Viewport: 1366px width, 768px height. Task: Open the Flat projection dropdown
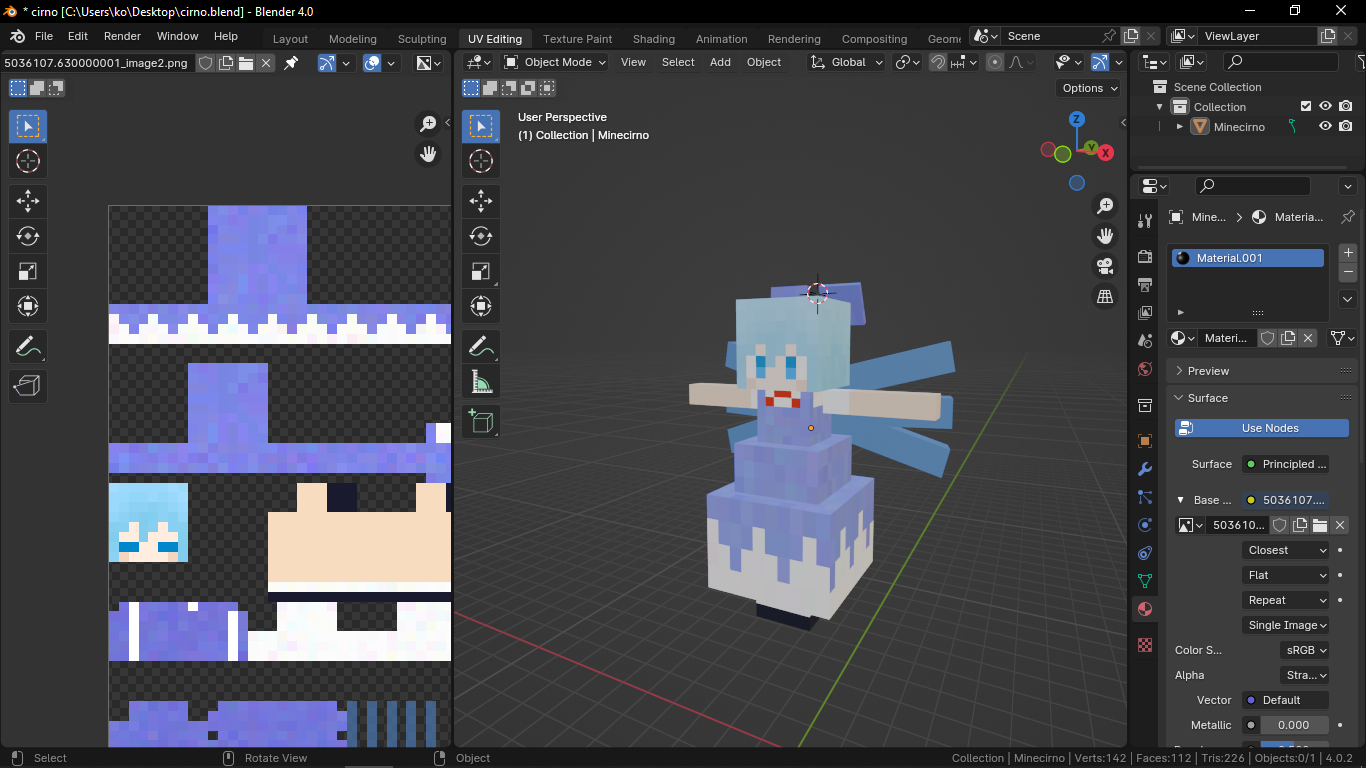[1286, 575]
